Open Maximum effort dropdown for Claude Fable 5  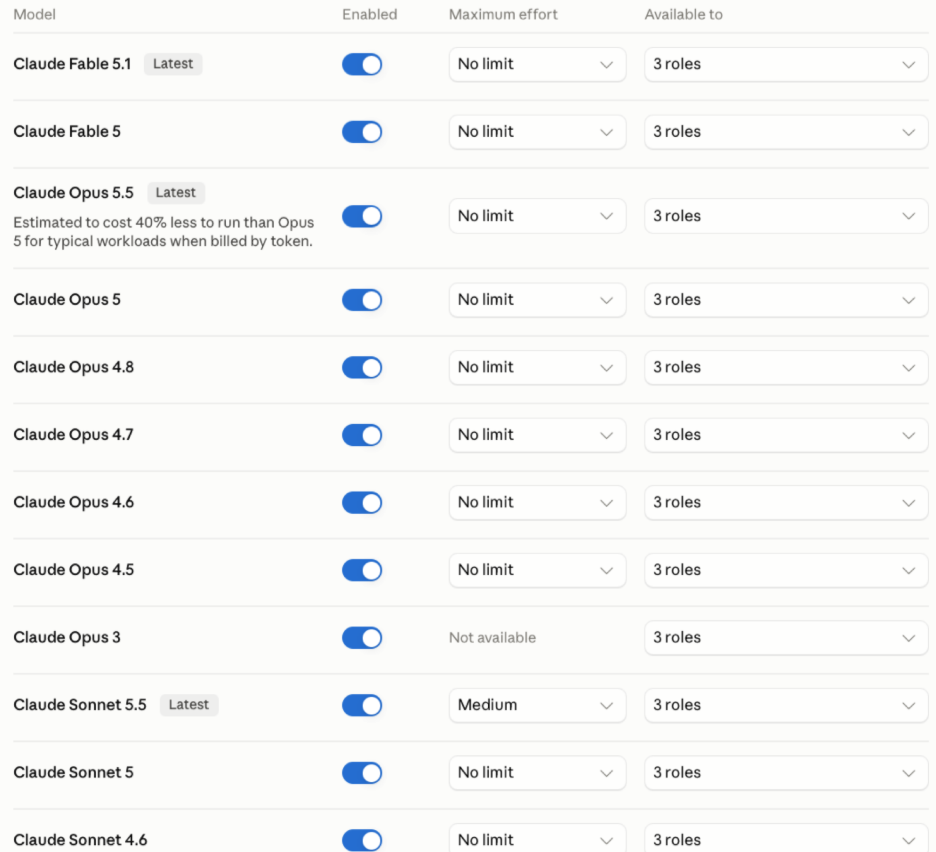(537, 132)
